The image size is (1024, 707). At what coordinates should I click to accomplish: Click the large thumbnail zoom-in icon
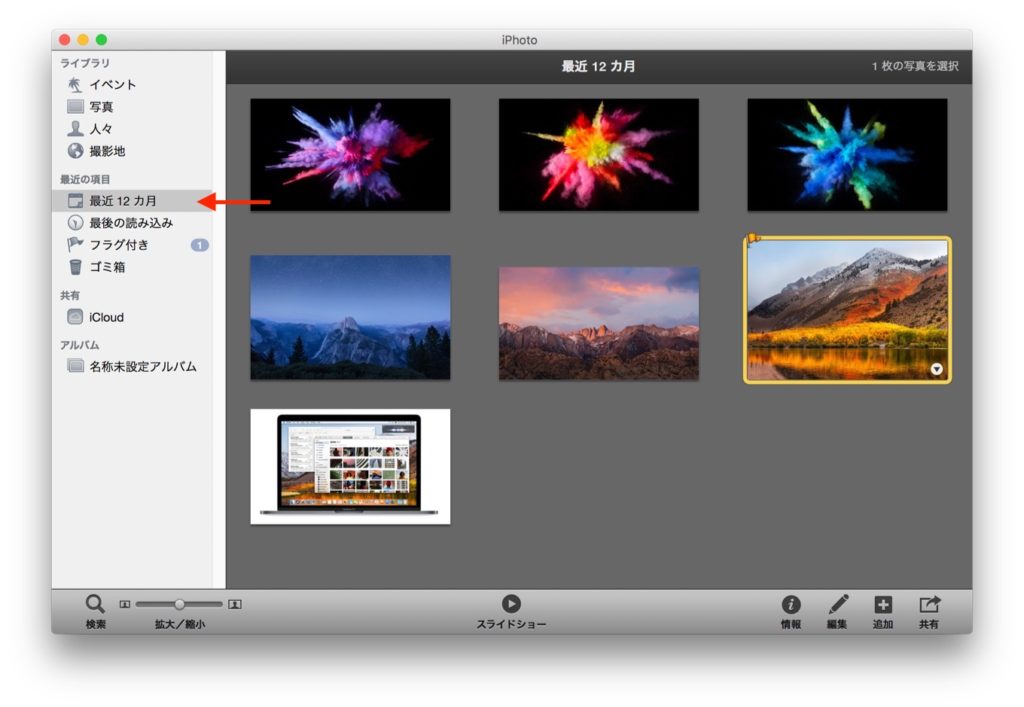tap(235, 604)
